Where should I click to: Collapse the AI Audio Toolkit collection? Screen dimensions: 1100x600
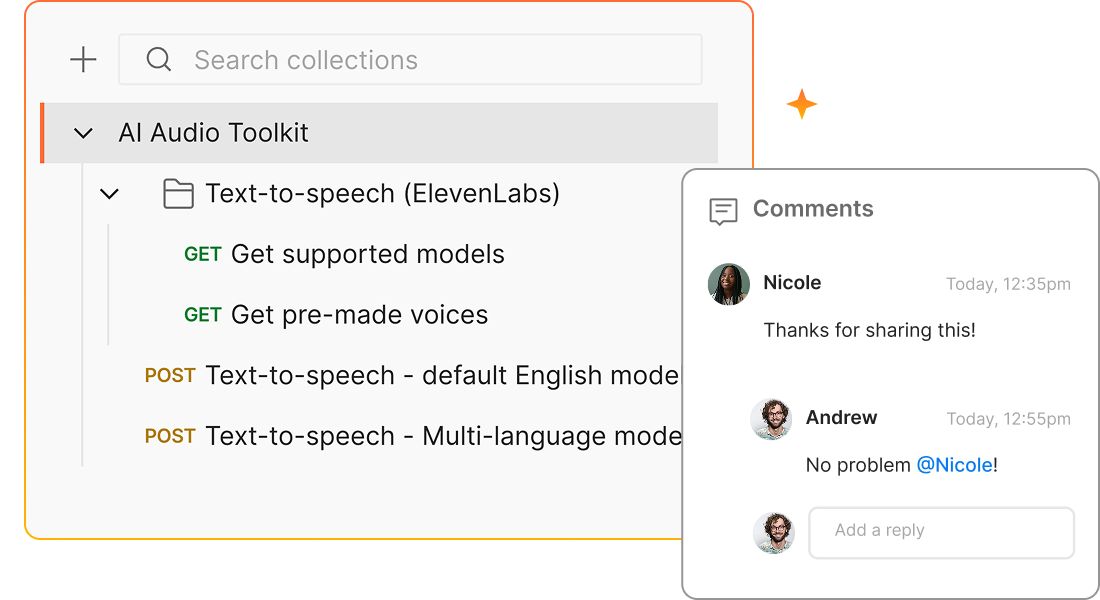83,133
